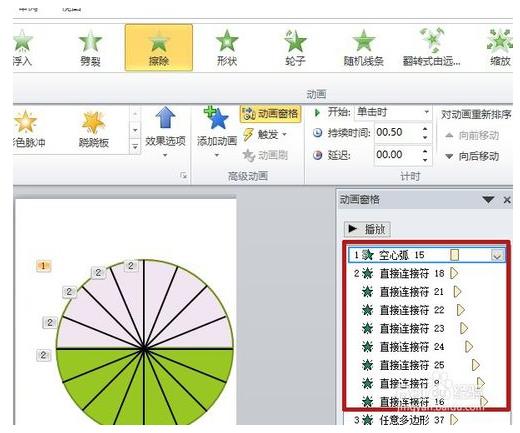
Task: Increase the 延迟 delay value
Action: 425,151
